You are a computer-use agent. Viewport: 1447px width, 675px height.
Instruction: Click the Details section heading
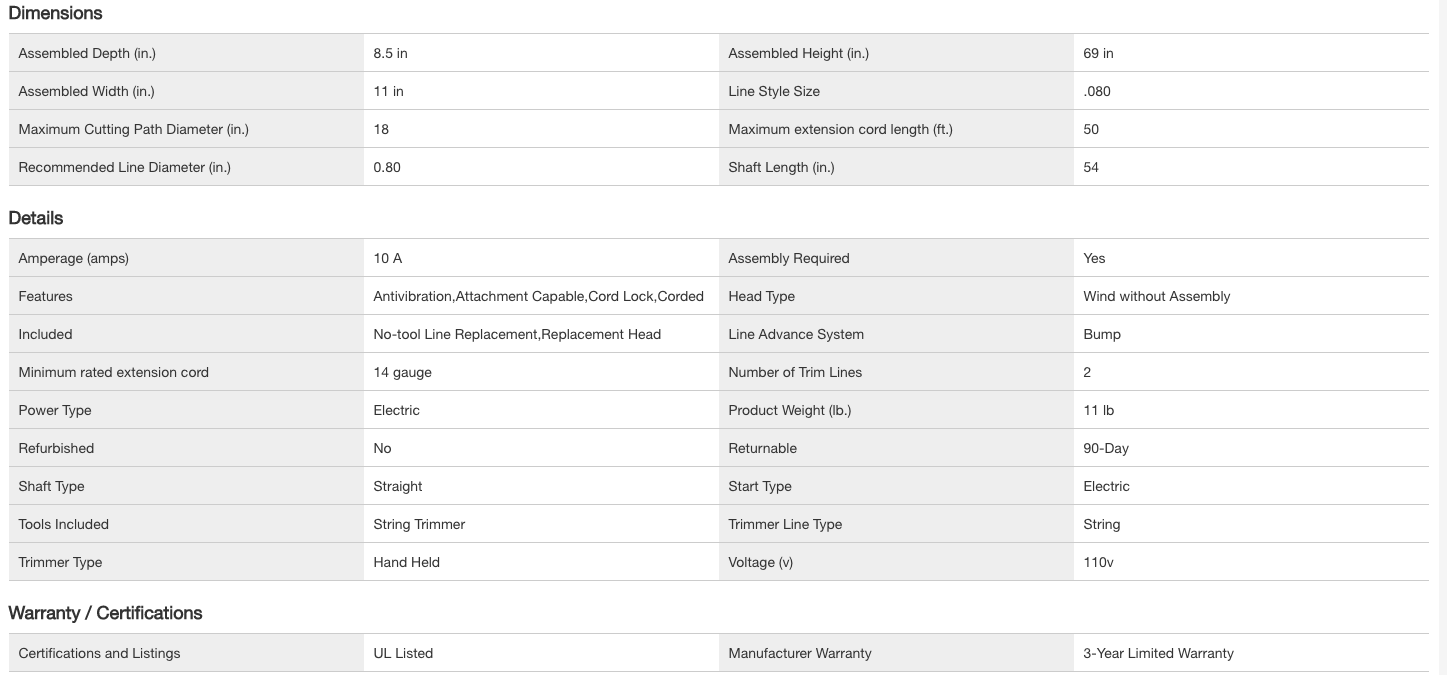(36, 218)
